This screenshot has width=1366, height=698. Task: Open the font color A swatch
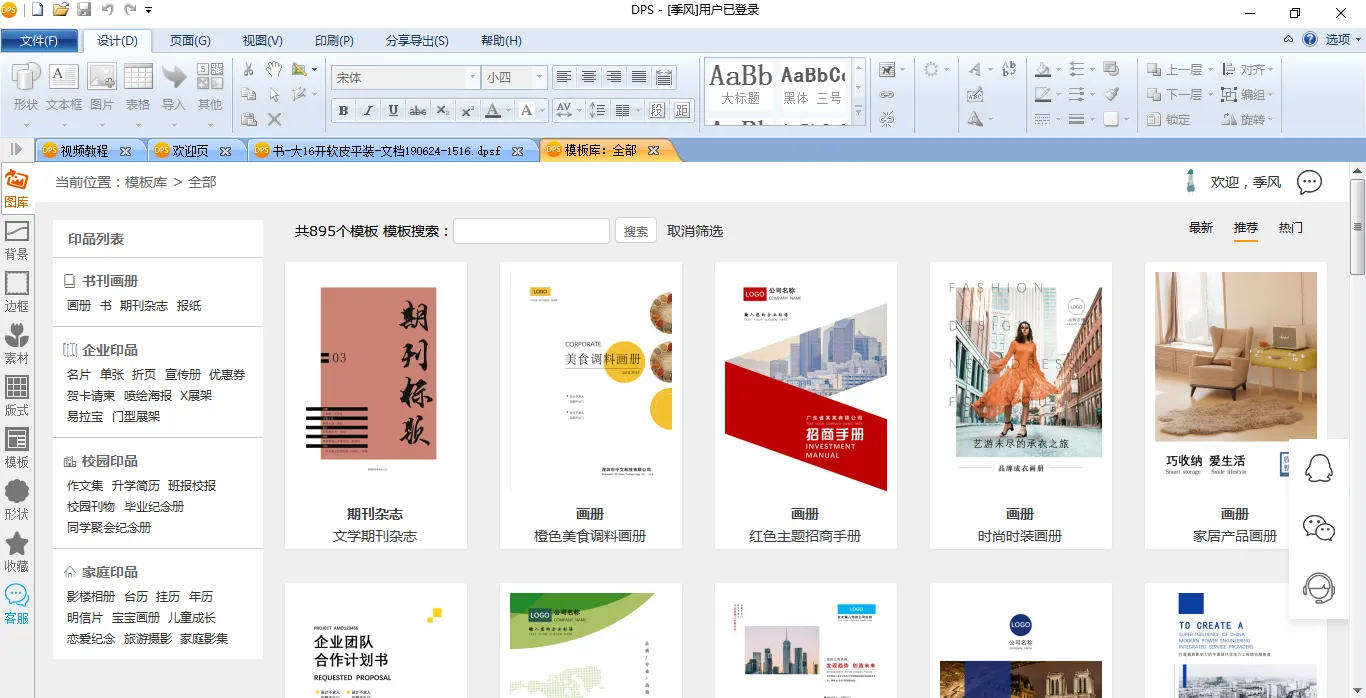[493, 111]
